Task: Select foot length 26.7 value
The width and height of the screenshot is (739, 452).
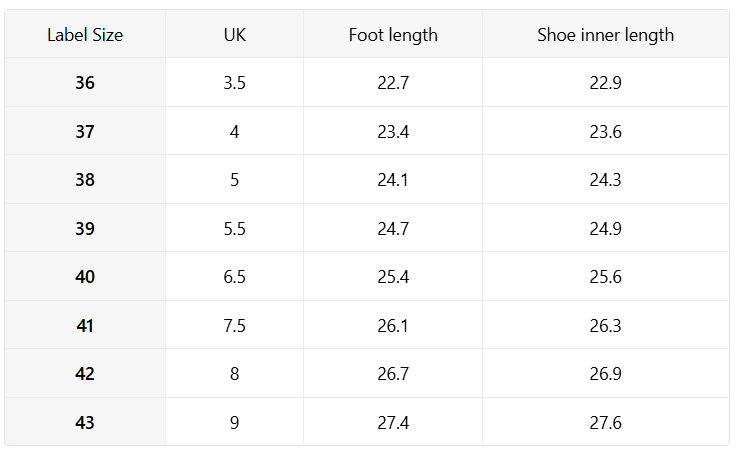Action: pyautogui.click(x=393, y=374)
